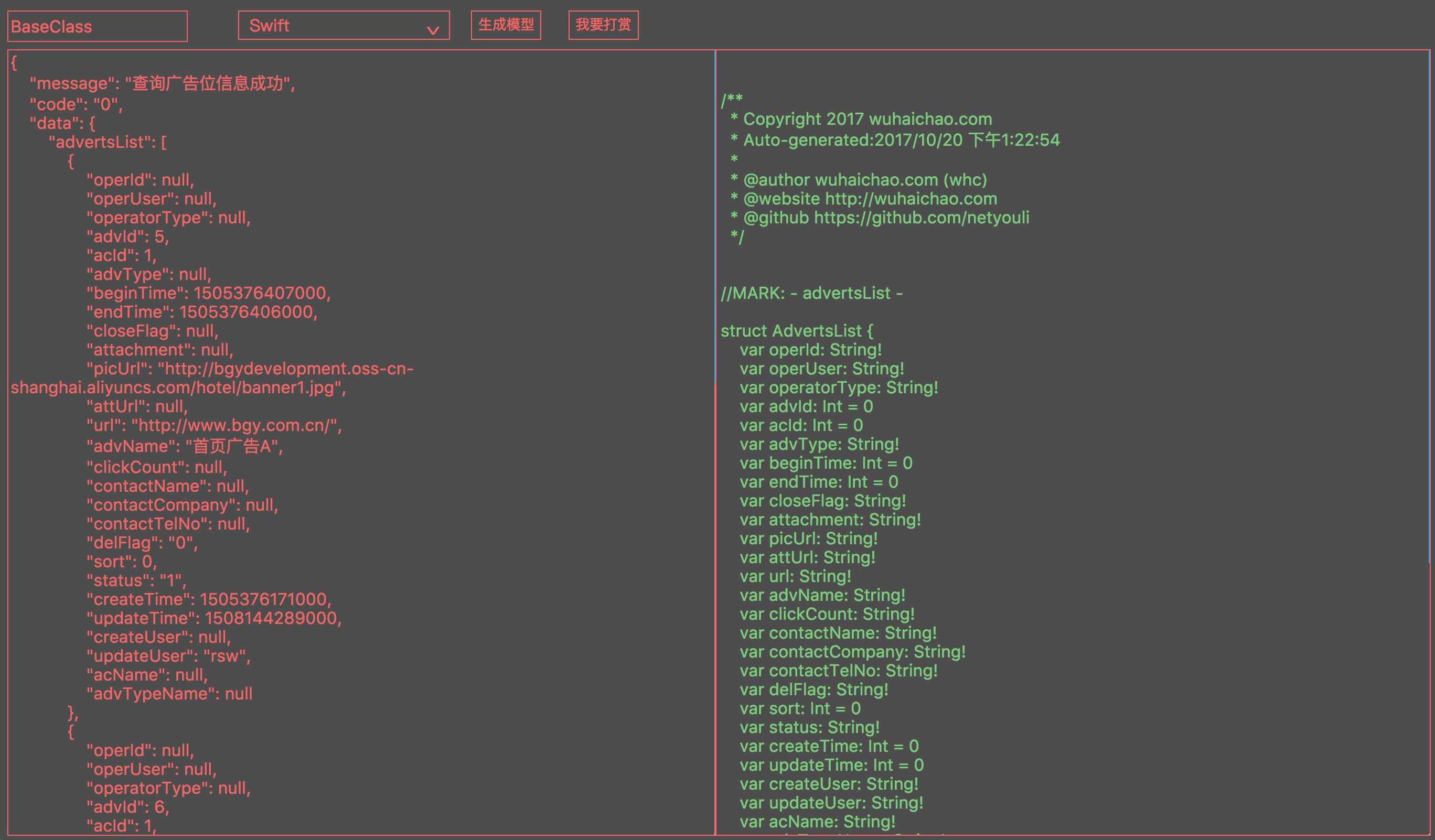Click the var beginTime: Int = 0 line
This screenshot has width=1435, height=840.
pos(826,463)
